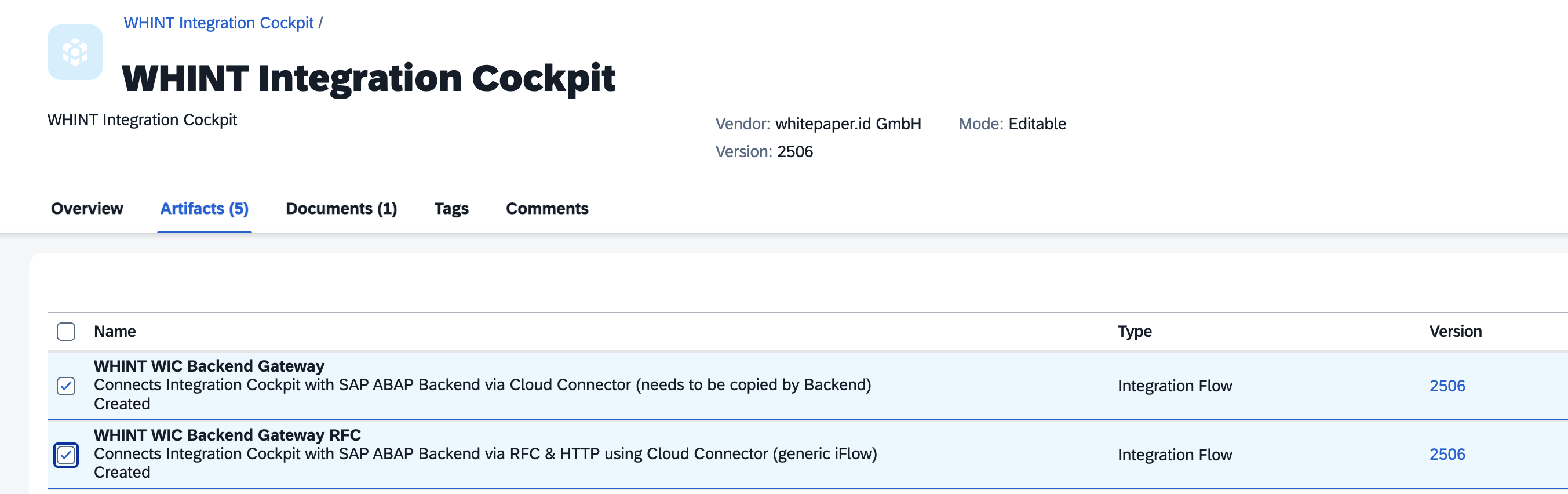
Task: Open version 2506 link for Backend Gateway RFC
Action: pyautogui.click(x=1447, y=455)
